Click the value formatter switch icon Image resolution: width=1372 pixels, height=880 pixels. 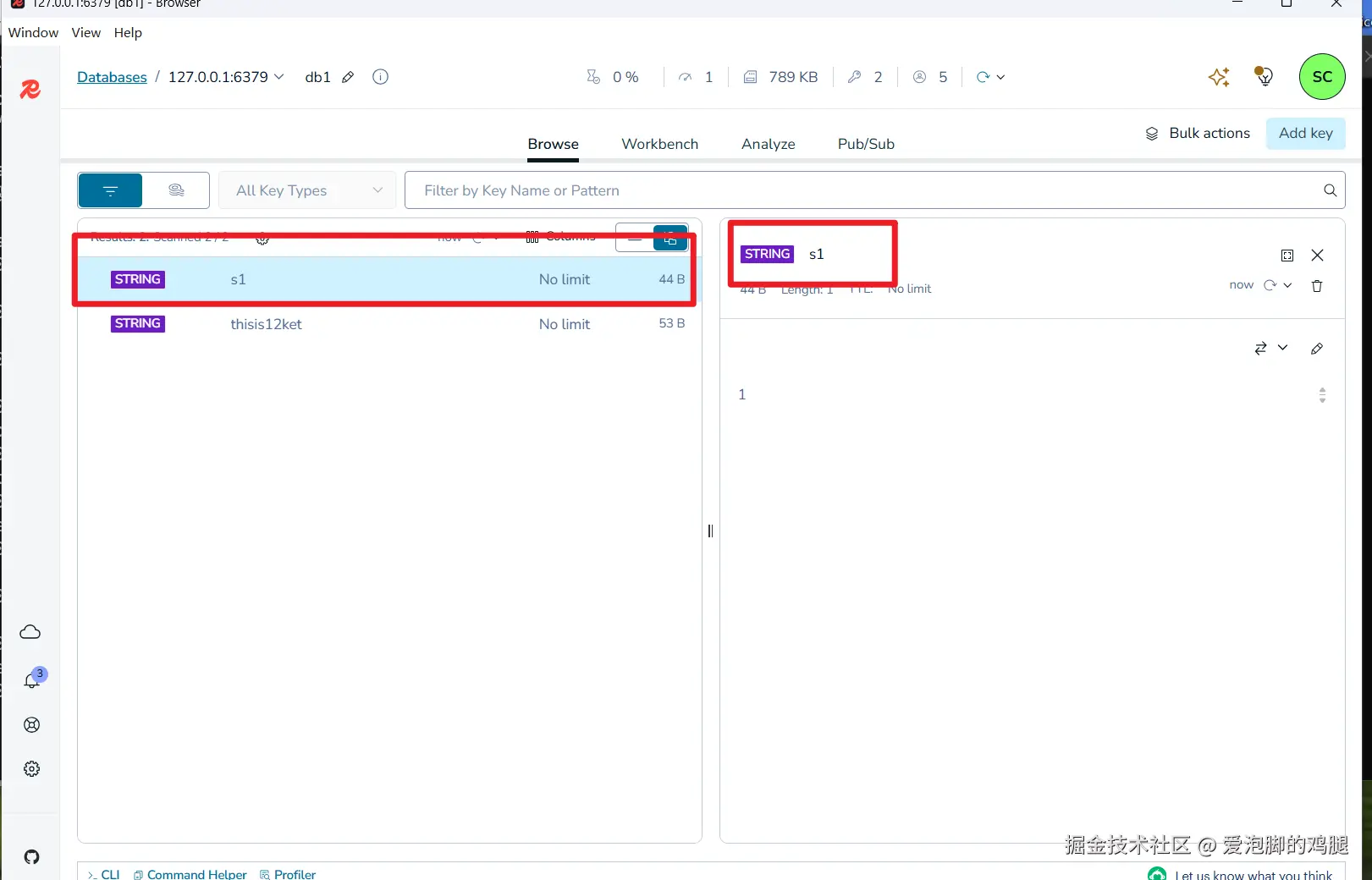coord(1260,348)
